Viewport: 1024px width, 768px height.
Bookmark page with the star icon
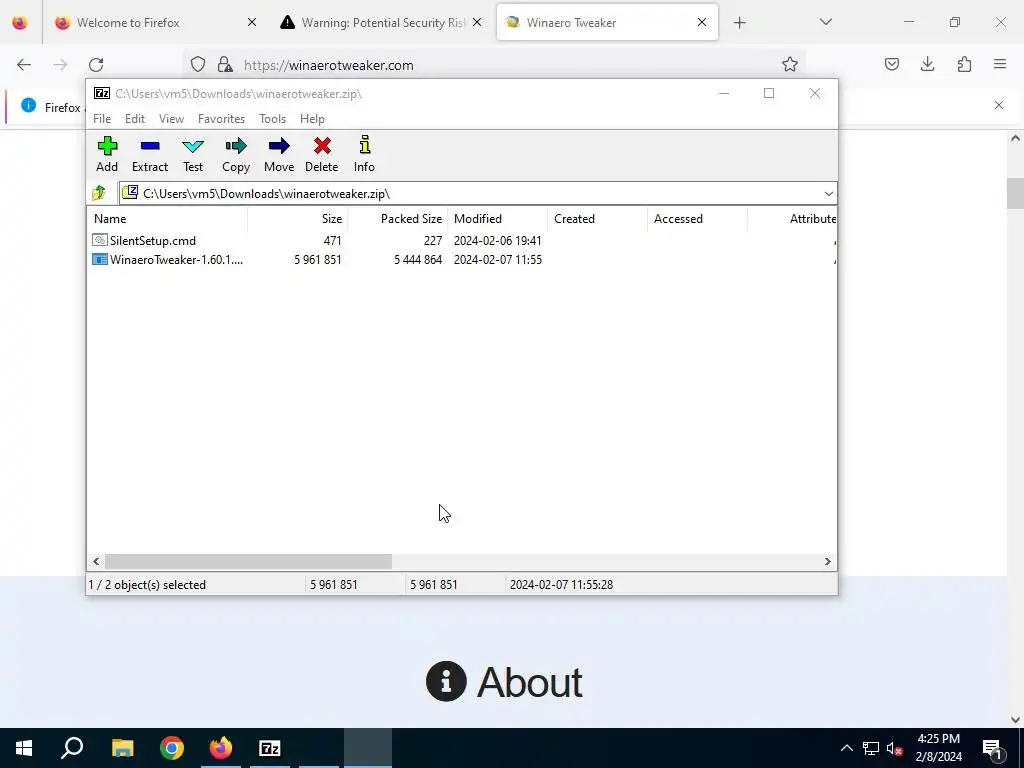pyautogui.click(x=790, y=65)
